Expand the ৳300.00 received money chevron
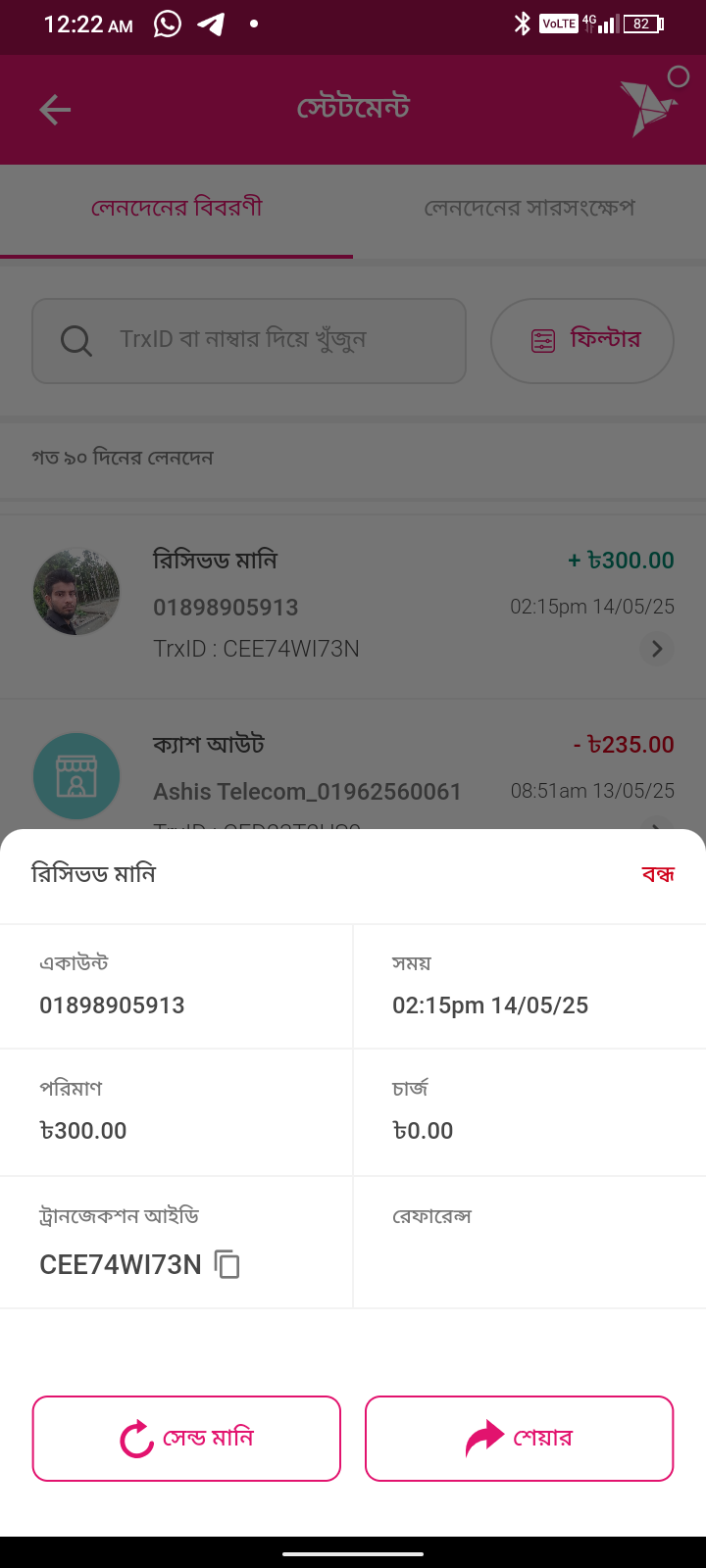The image size is (706, 1568). (x=657, y=649)
